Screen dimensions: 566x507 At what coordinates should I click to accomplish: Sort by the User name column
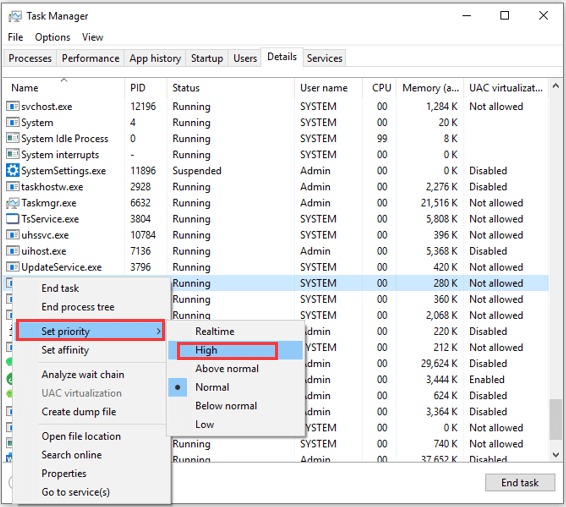tap(328, 88)
